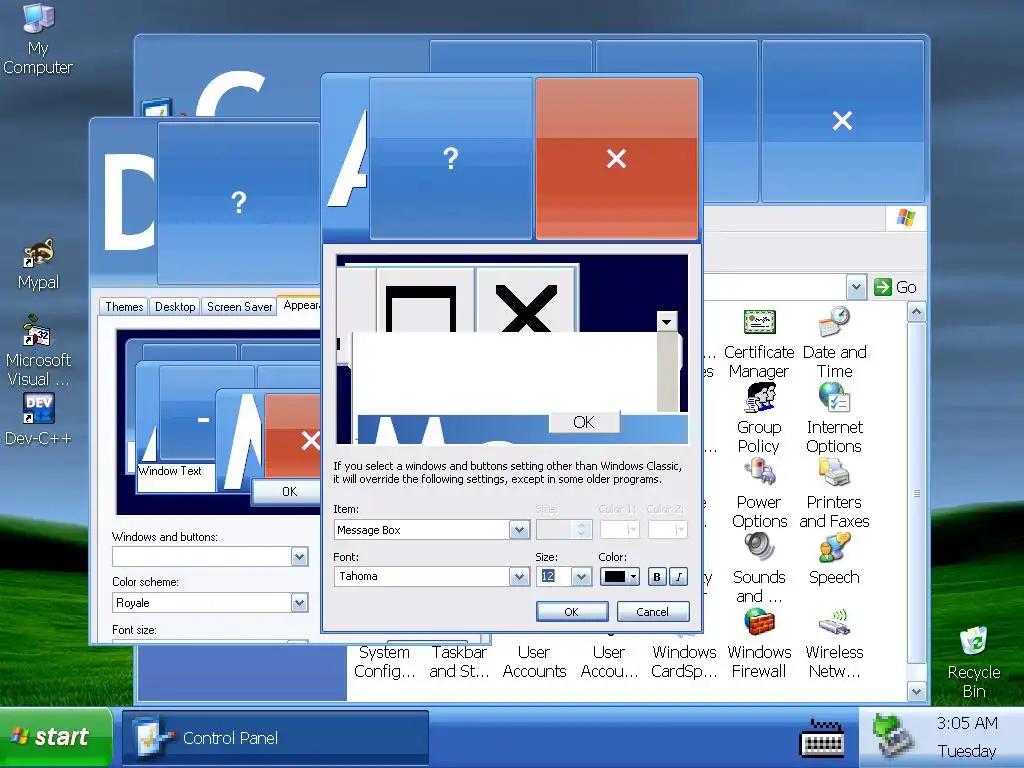Click Cancel in Advanced Appearance dialog

click(652, 612)
